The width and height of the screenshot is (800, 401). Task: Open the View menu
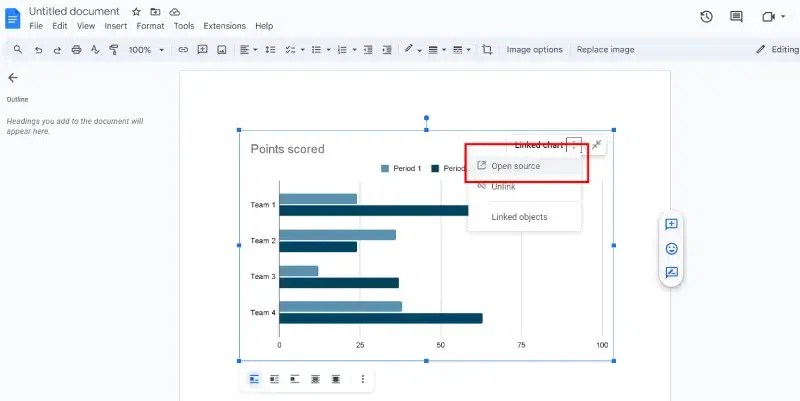86,26
